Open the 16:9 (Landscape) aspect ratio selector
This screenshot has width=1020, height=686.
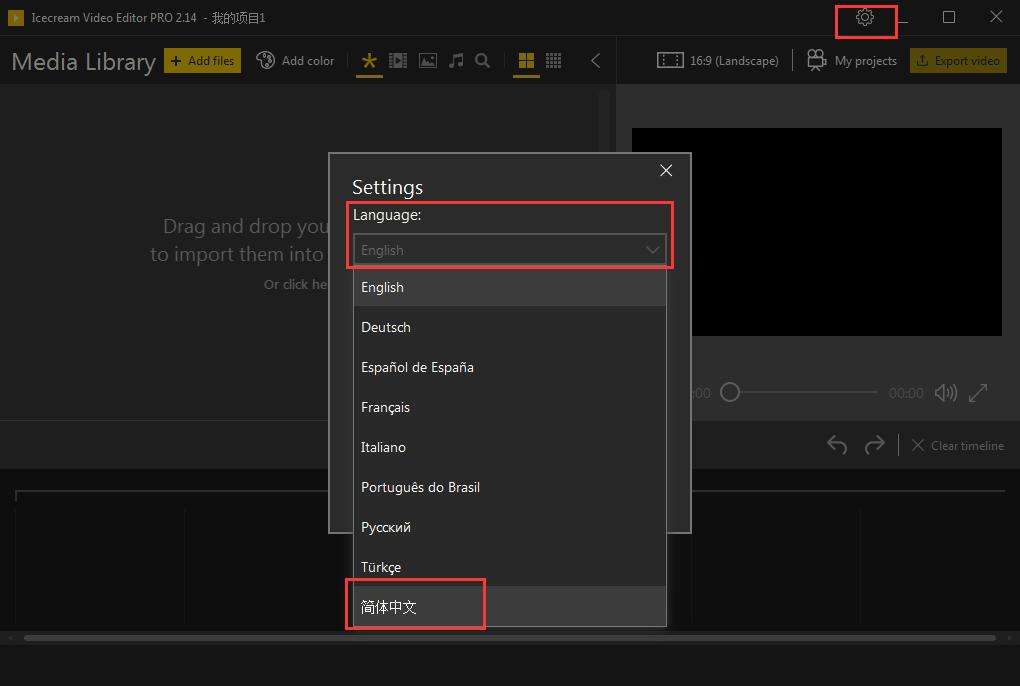click(718, 60)
